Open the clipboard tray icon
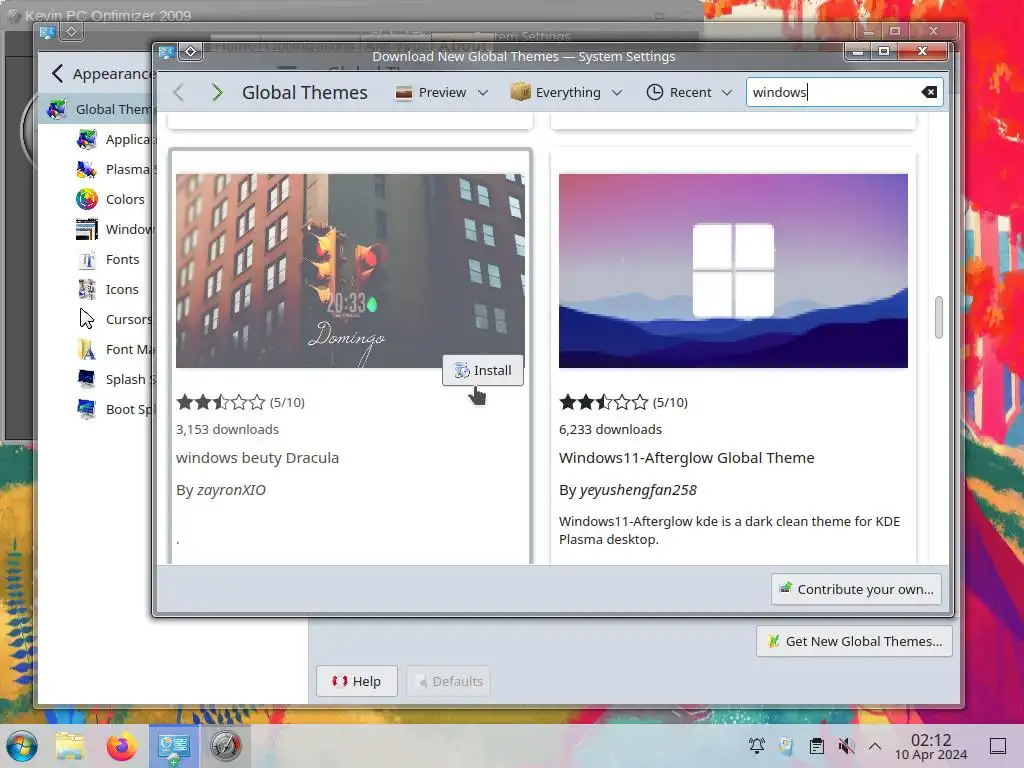 point(816,746)
